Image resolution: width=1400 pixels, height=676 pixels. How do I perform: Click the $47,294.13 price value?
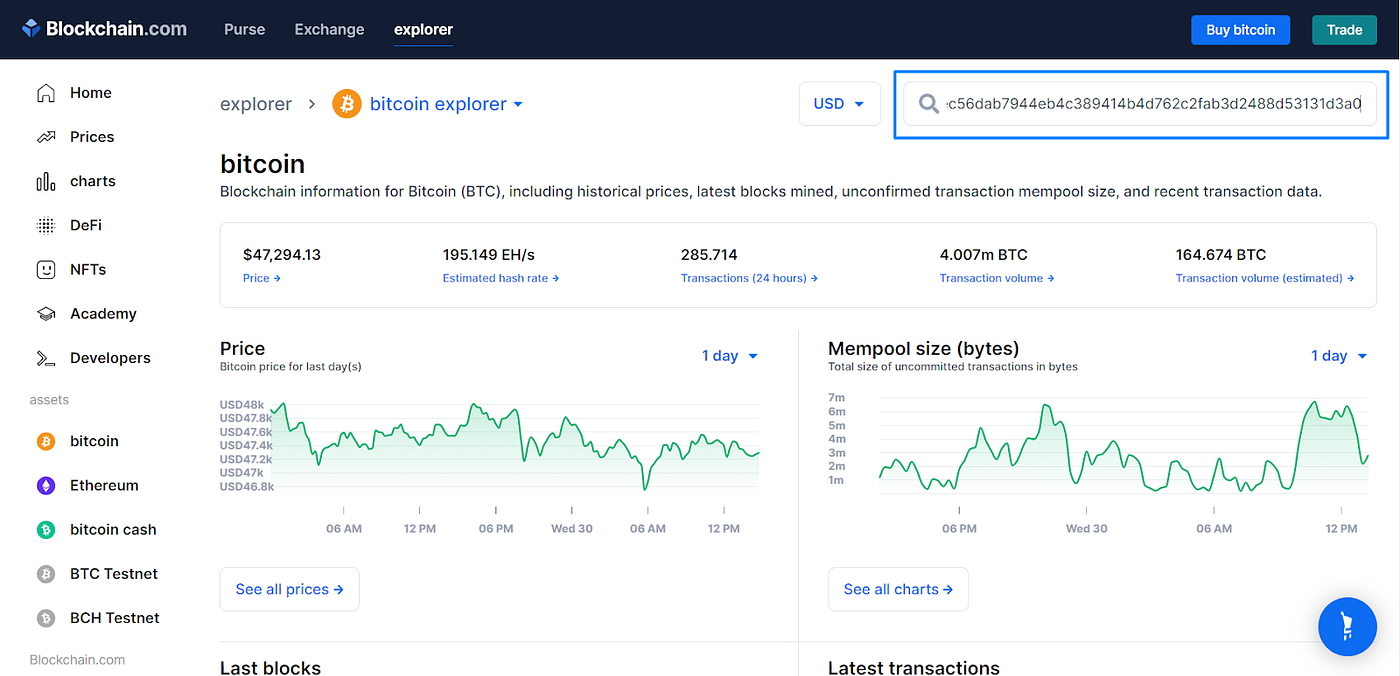tap(282, 255)
